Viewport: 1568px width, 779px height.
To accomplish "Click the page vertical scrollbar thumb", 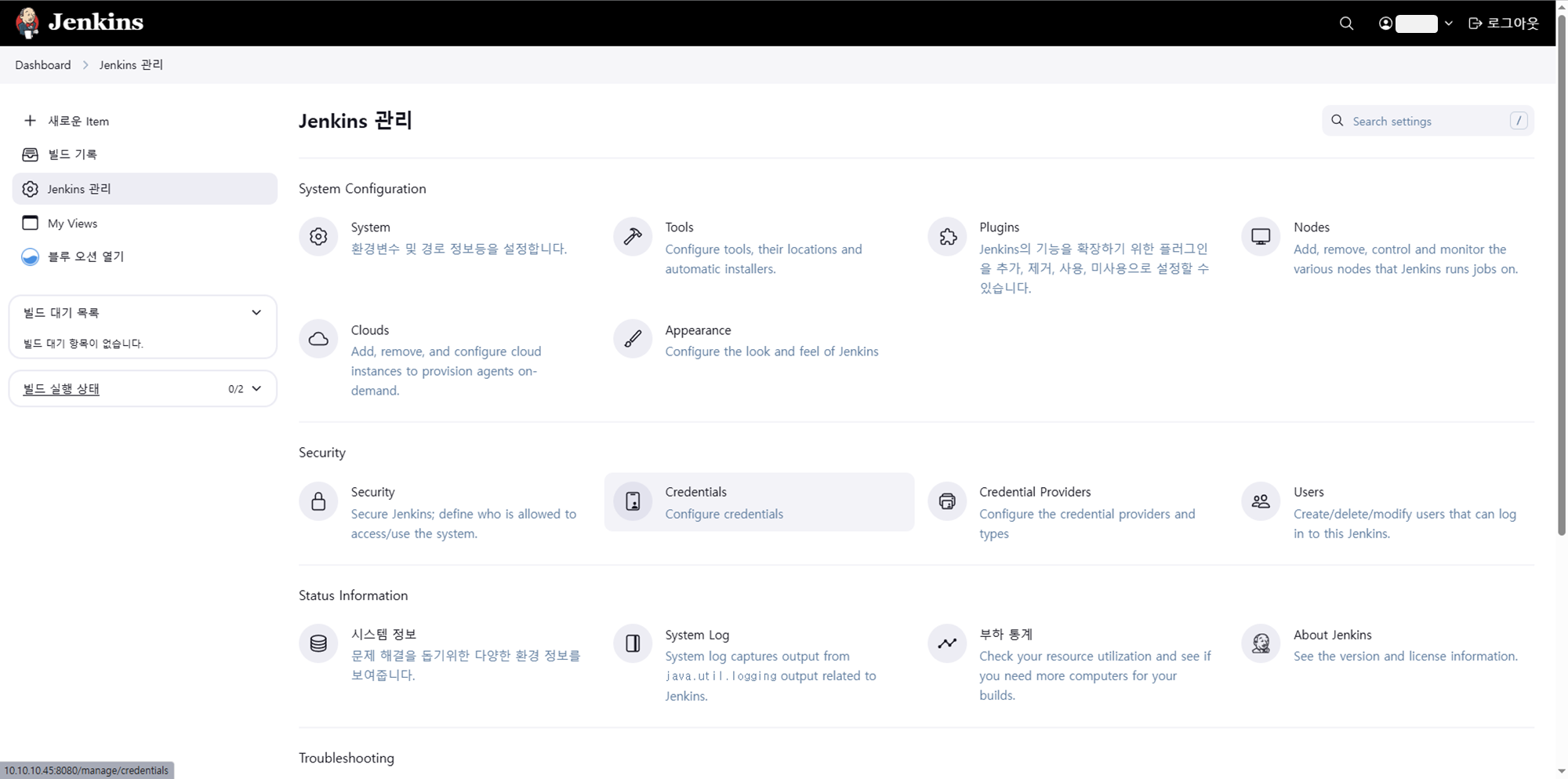I will point(1562,275).
